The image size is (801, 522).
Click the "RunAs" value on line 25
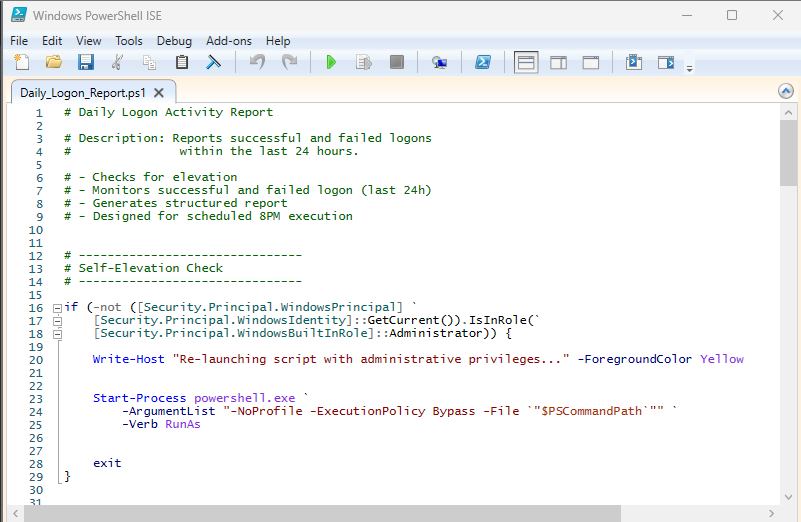point(183,424)
